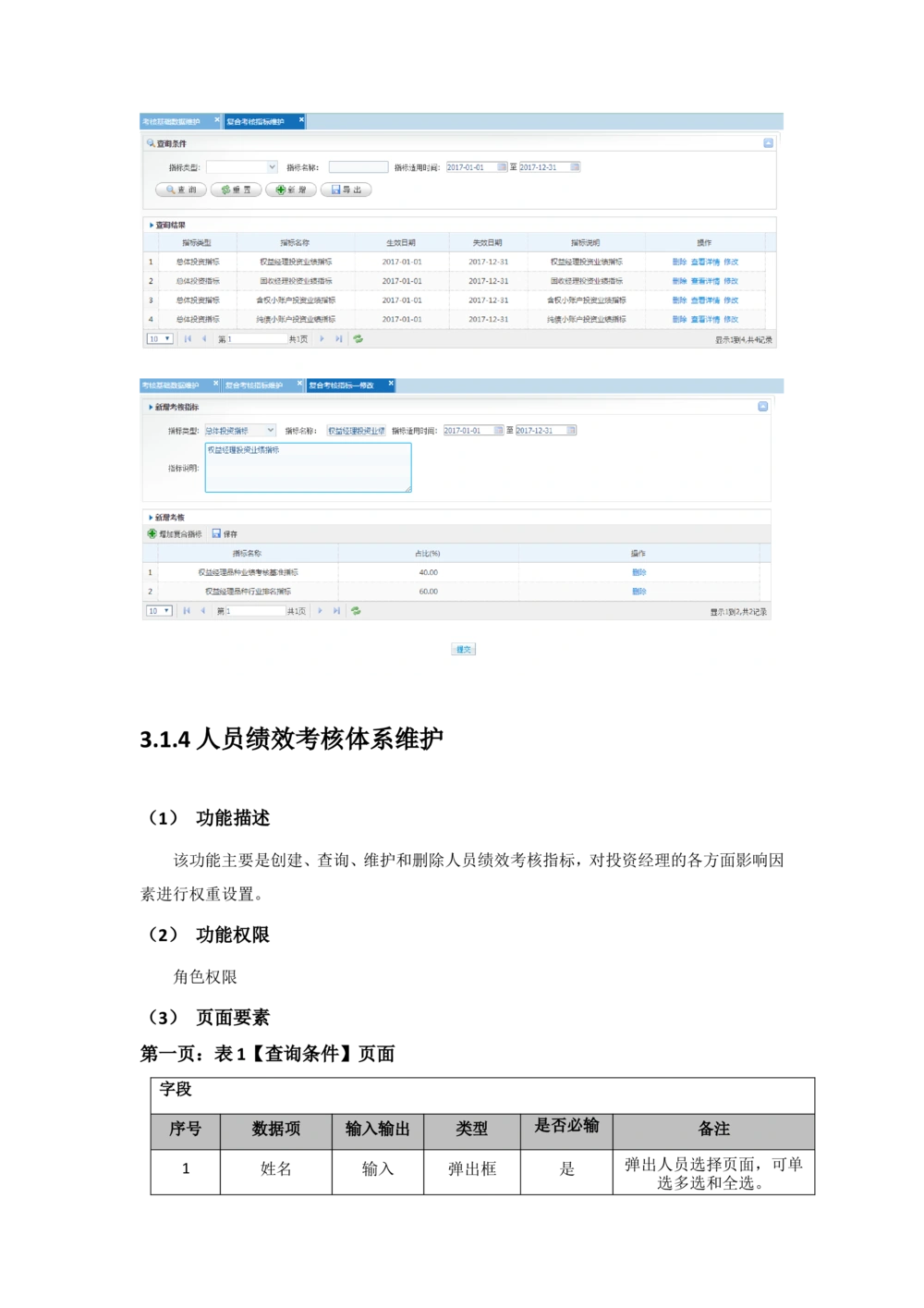Switch to 考核基础数据维护 tab in lower panel
This screenshot has height=1308, width=924.
171,385
